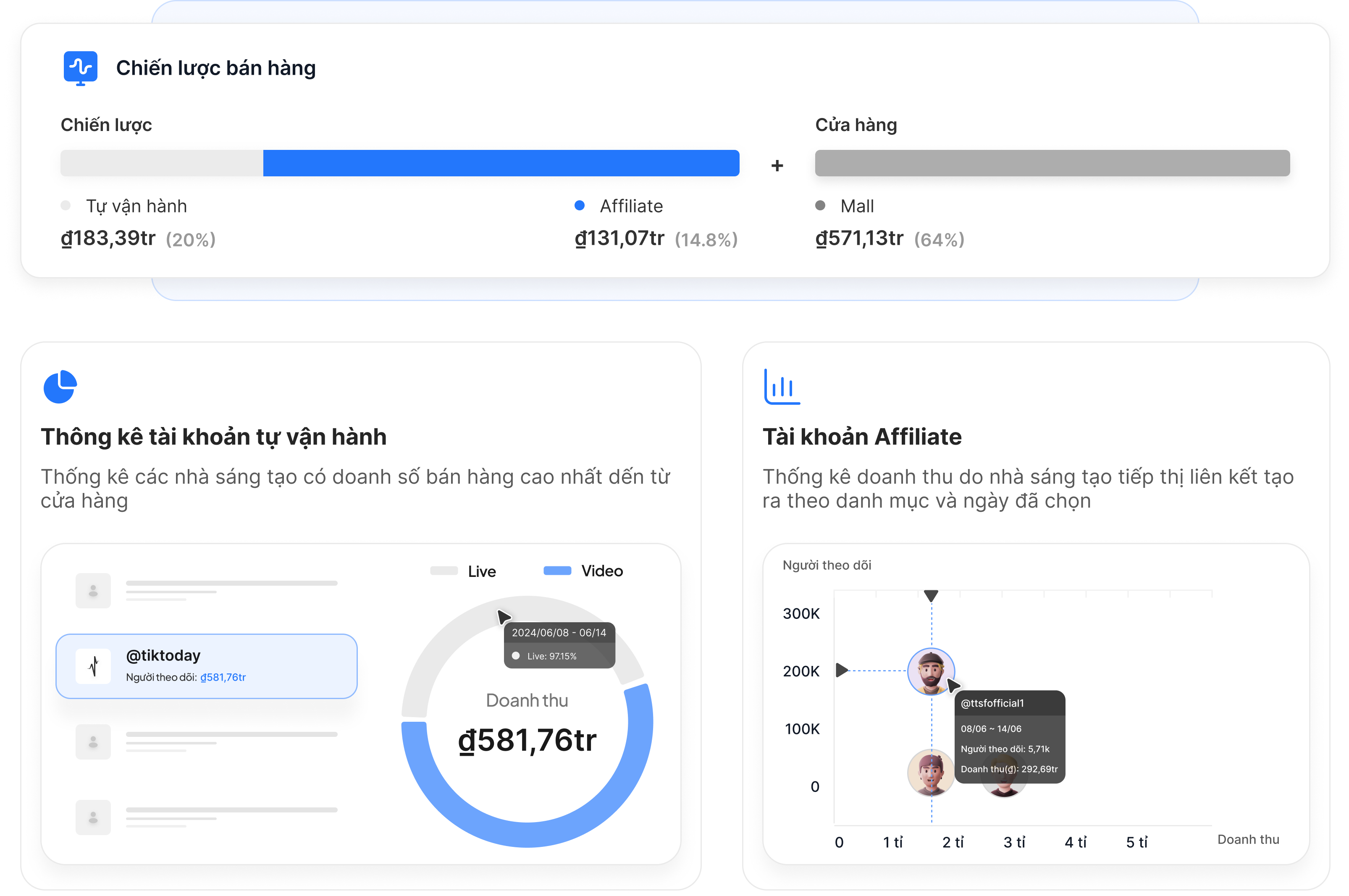The height and width of the screenshot is (896, 1349).
Task: Click the 'Thông kê tài khoản tự vận hành' heading
Action: click(x=214, y=437)
